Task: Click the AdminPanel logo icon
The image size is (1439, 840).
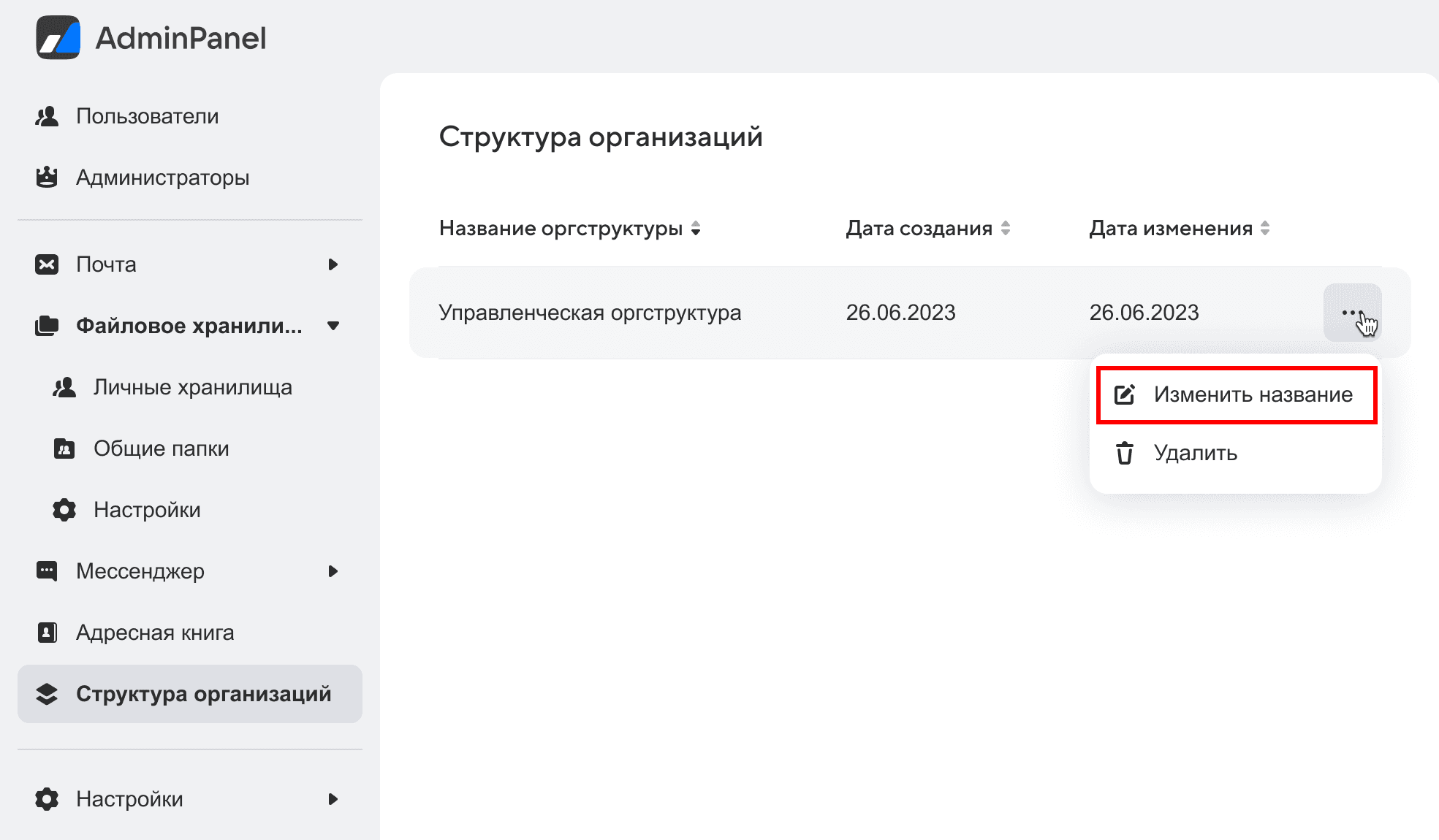Action: (58, 37)
